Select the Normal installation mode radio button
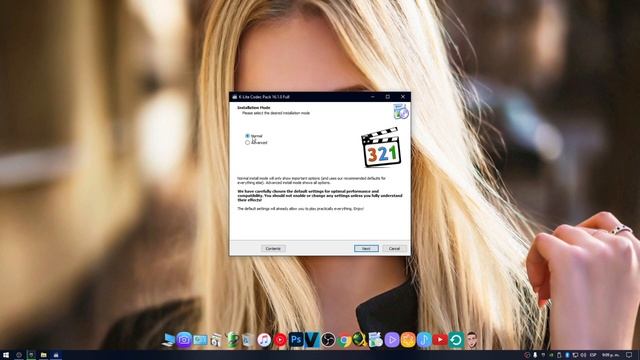 (247, 136)
